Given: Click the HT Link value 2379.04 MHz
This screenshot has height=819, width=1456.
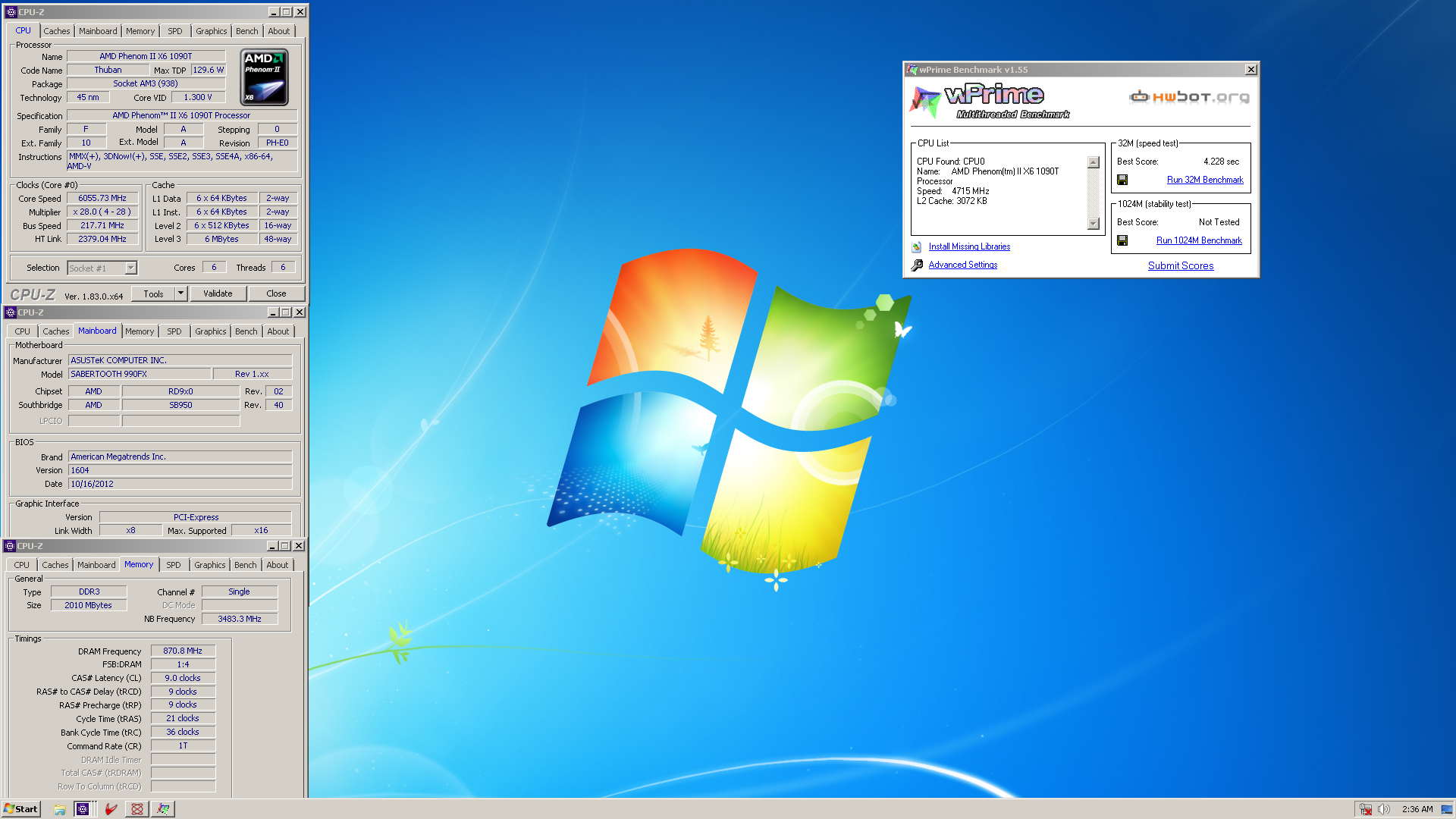Looking at the screenshot, I should (102, 239).
